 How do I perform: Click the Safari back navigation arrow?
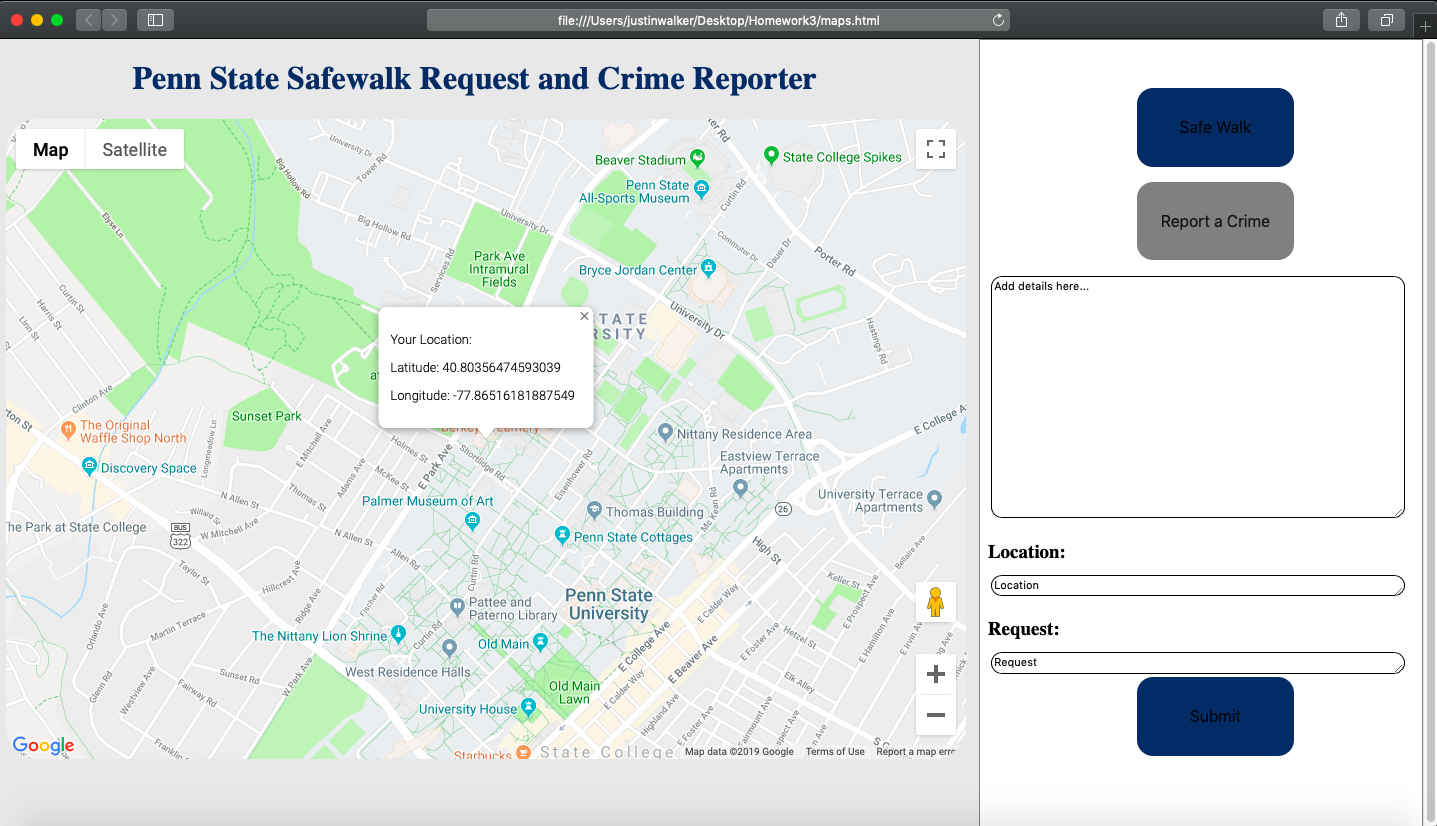(88, 20)
